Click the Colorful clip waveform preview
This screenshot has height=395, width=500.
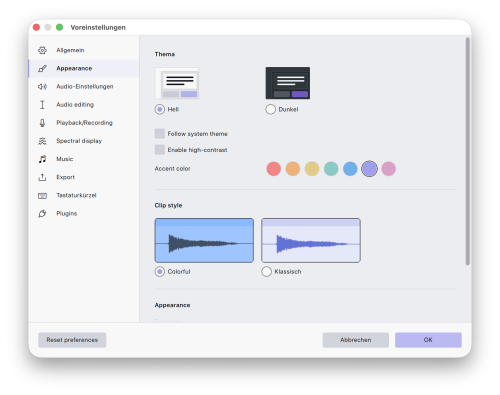coord(204,240)
